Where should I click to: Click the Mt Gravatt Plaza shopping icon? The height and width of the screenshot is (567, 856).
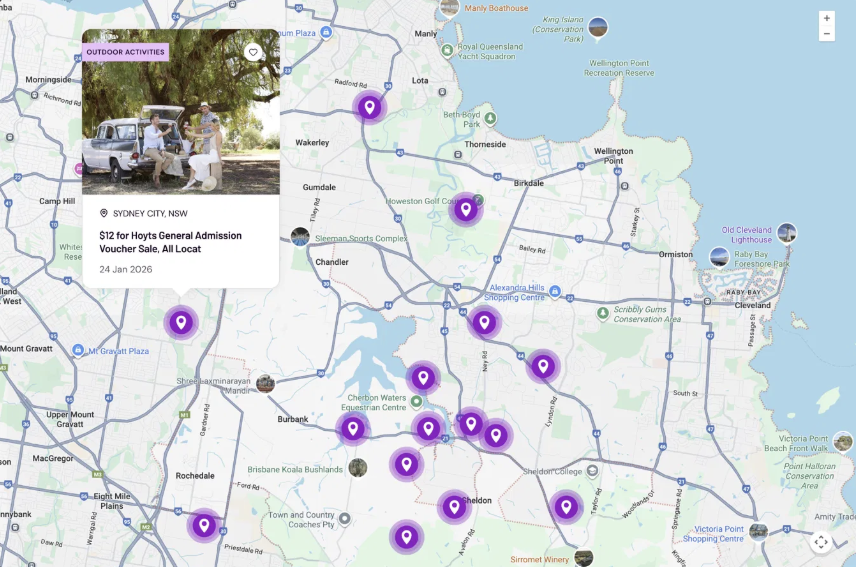coord(78,349)
